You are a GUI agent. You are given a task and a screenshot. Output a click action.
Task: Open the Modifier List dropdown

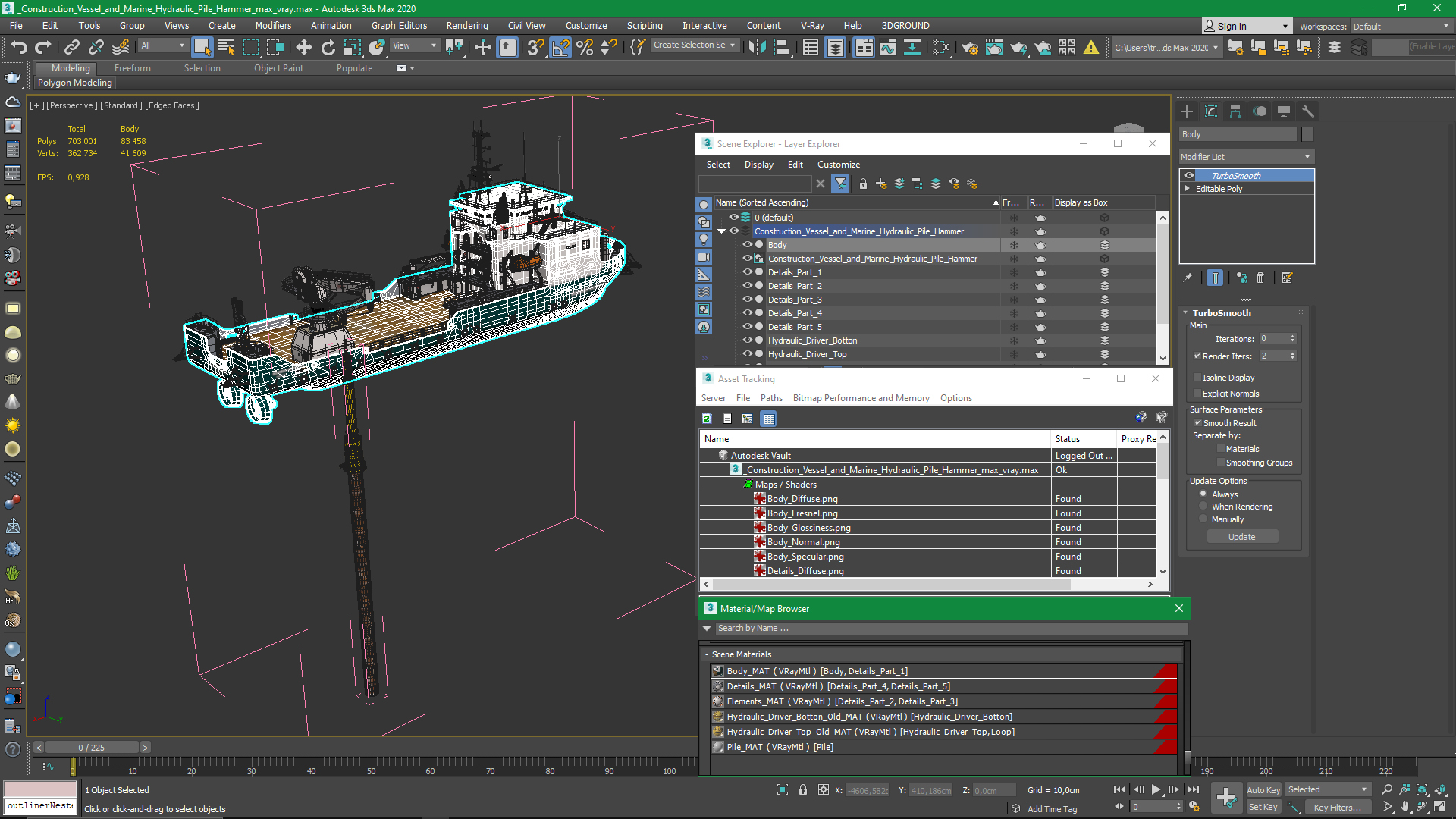(x=1246, y=157)
